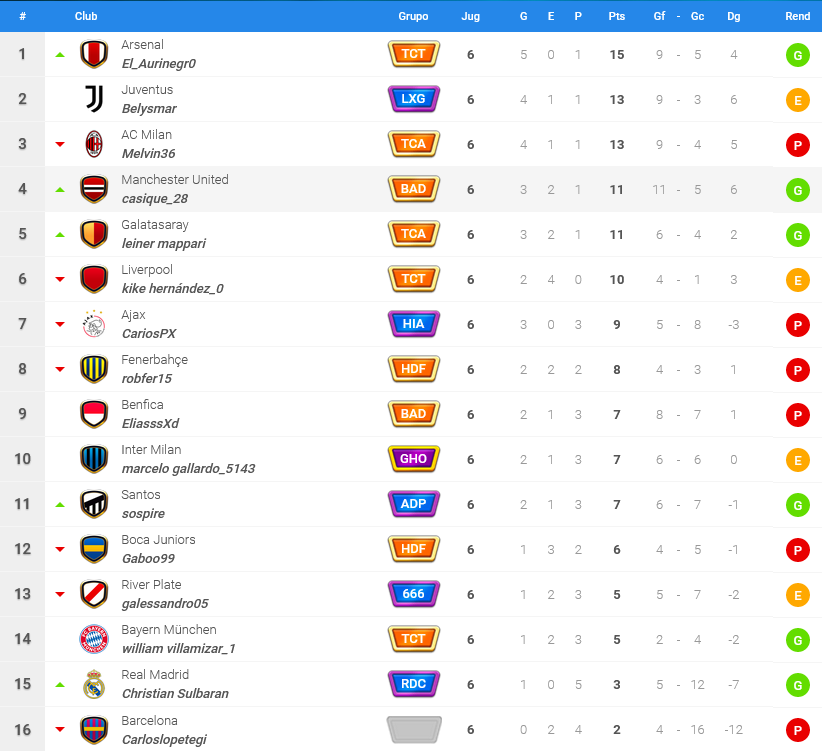Click the Arsenal club crest
Image resolution: width=822 pixels, height=751 pixels.
tap(94, 54)
